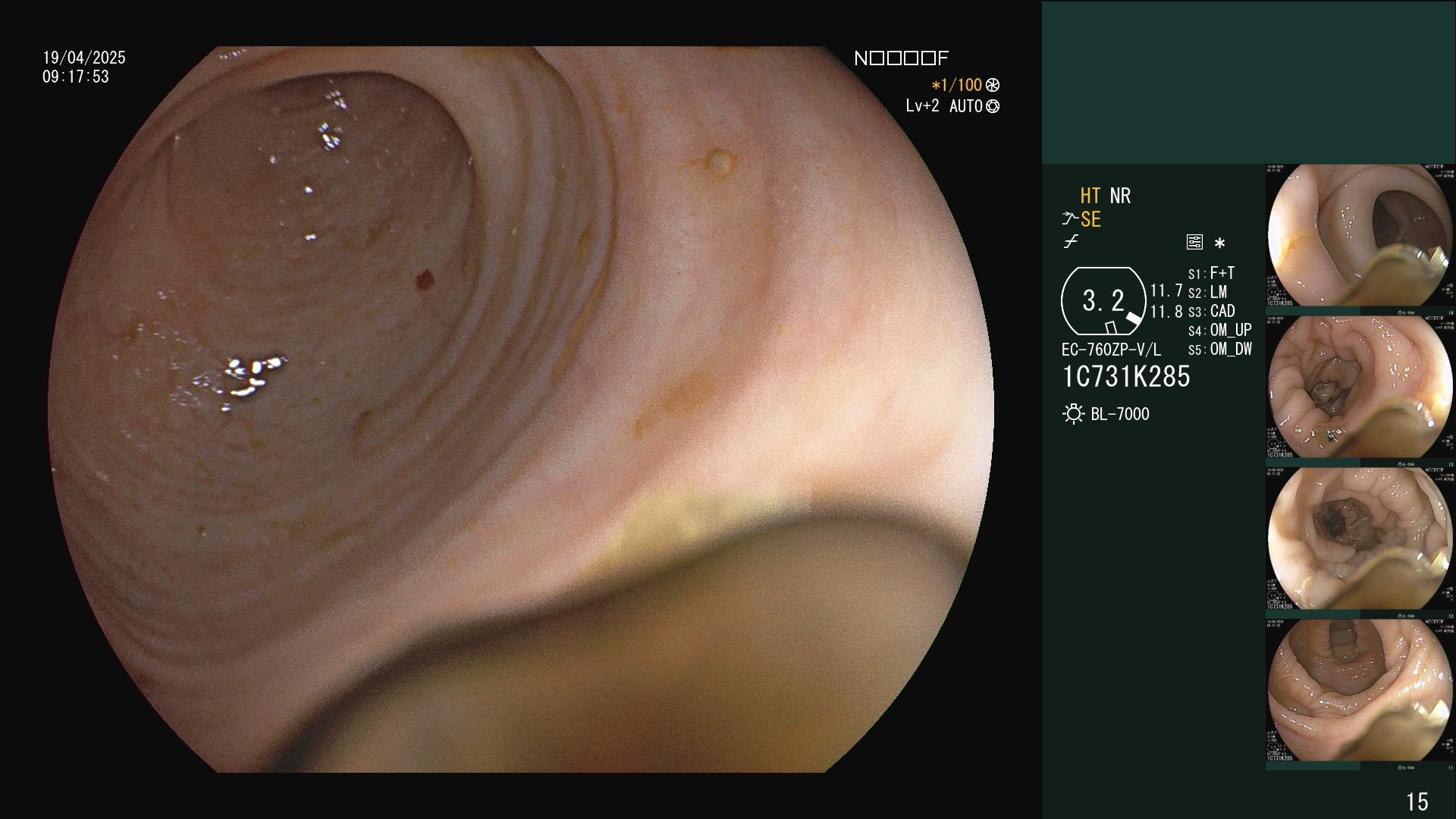Click the near-far focus scale N to F
The image size is (1456, 819).
click(901, 58)
